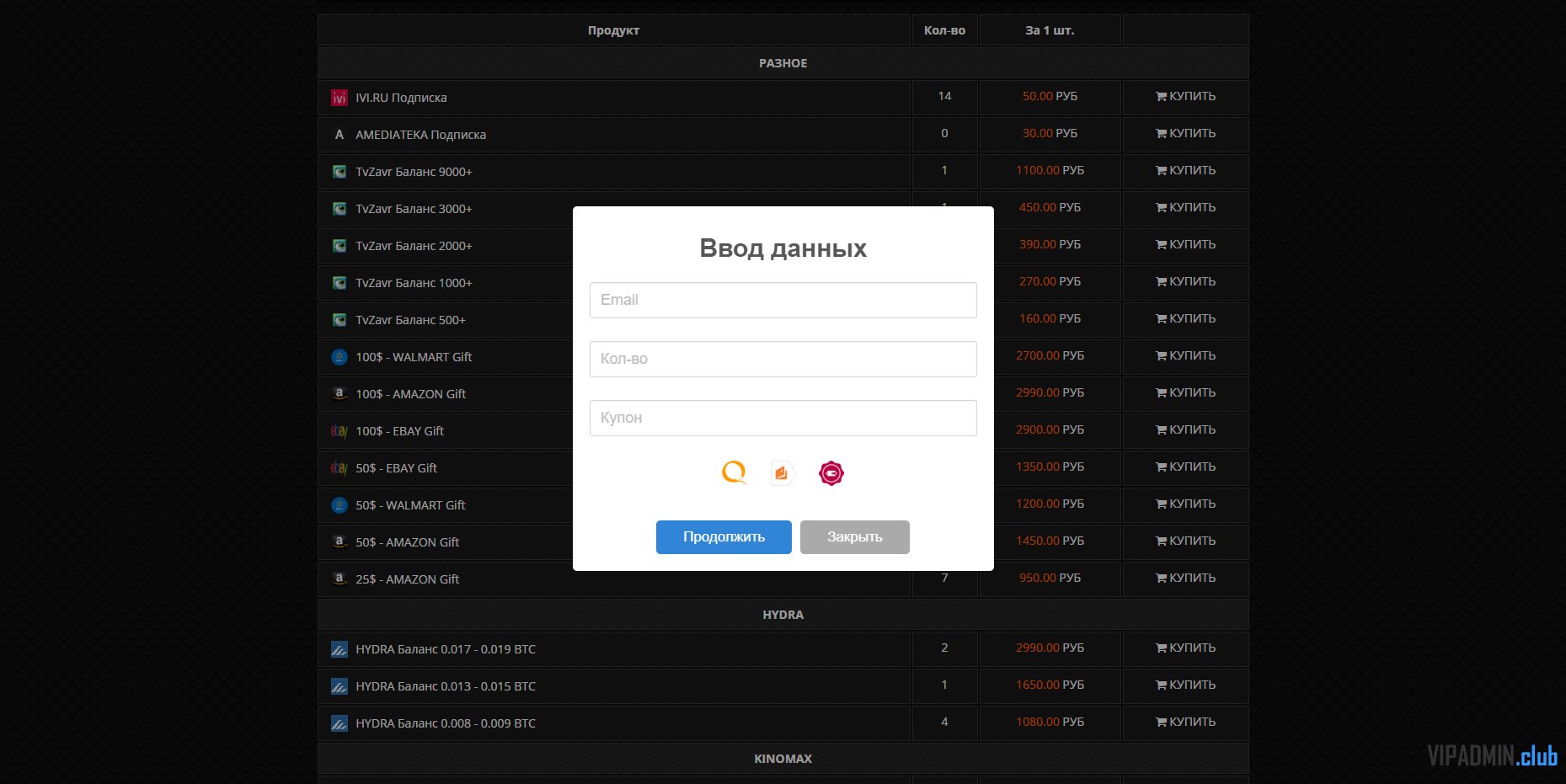
Task: Click КУПИТЬ for 25$ AMAZON Gift
Action: 1185,578
